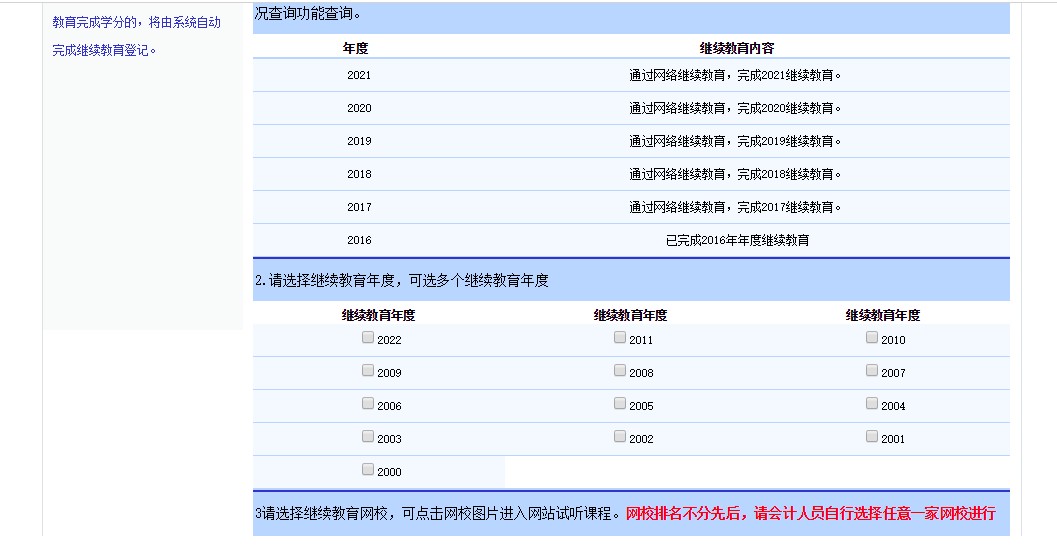Check the 2008 year checkbox
This screenshot has height=550, width=1057.
(x=620, y=371)
